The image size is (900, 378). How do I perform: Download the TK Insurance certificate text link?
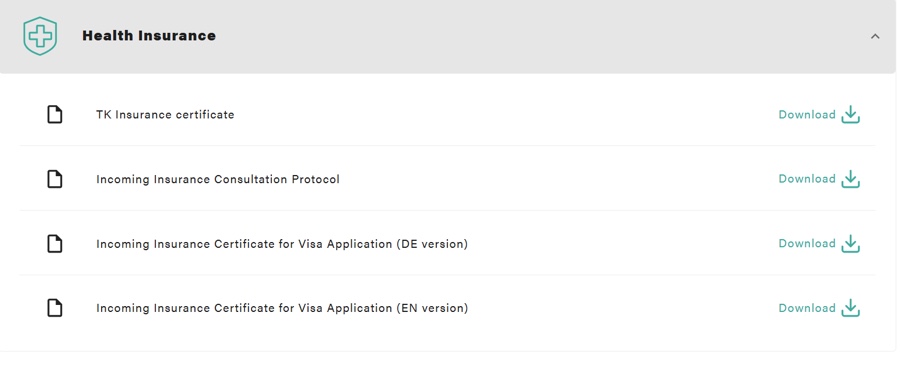[x=807, y=115]
